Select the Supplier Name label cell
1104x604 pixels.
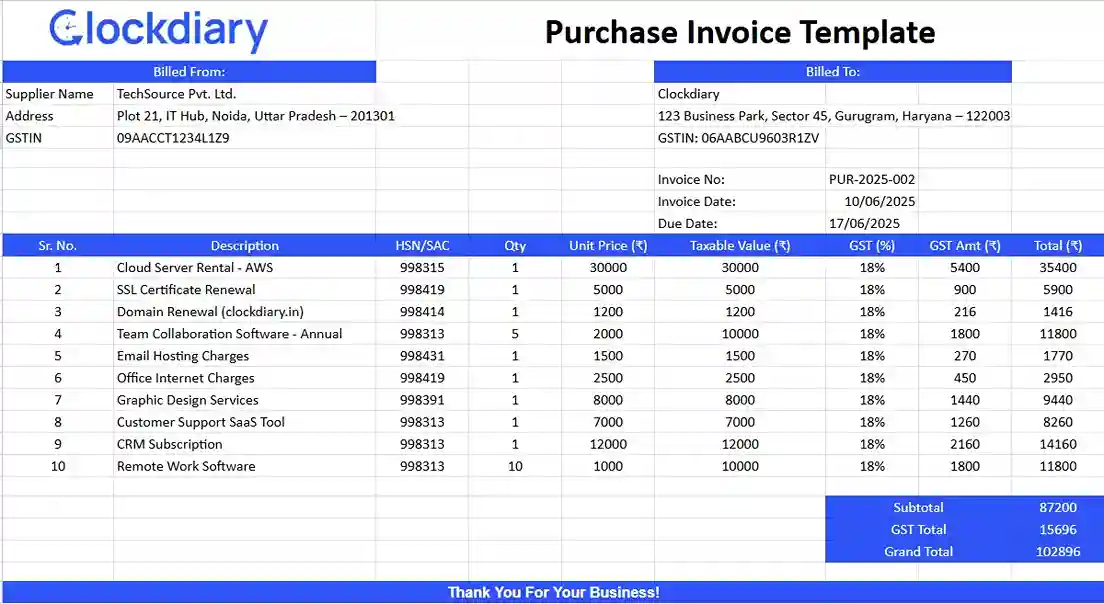58,94
